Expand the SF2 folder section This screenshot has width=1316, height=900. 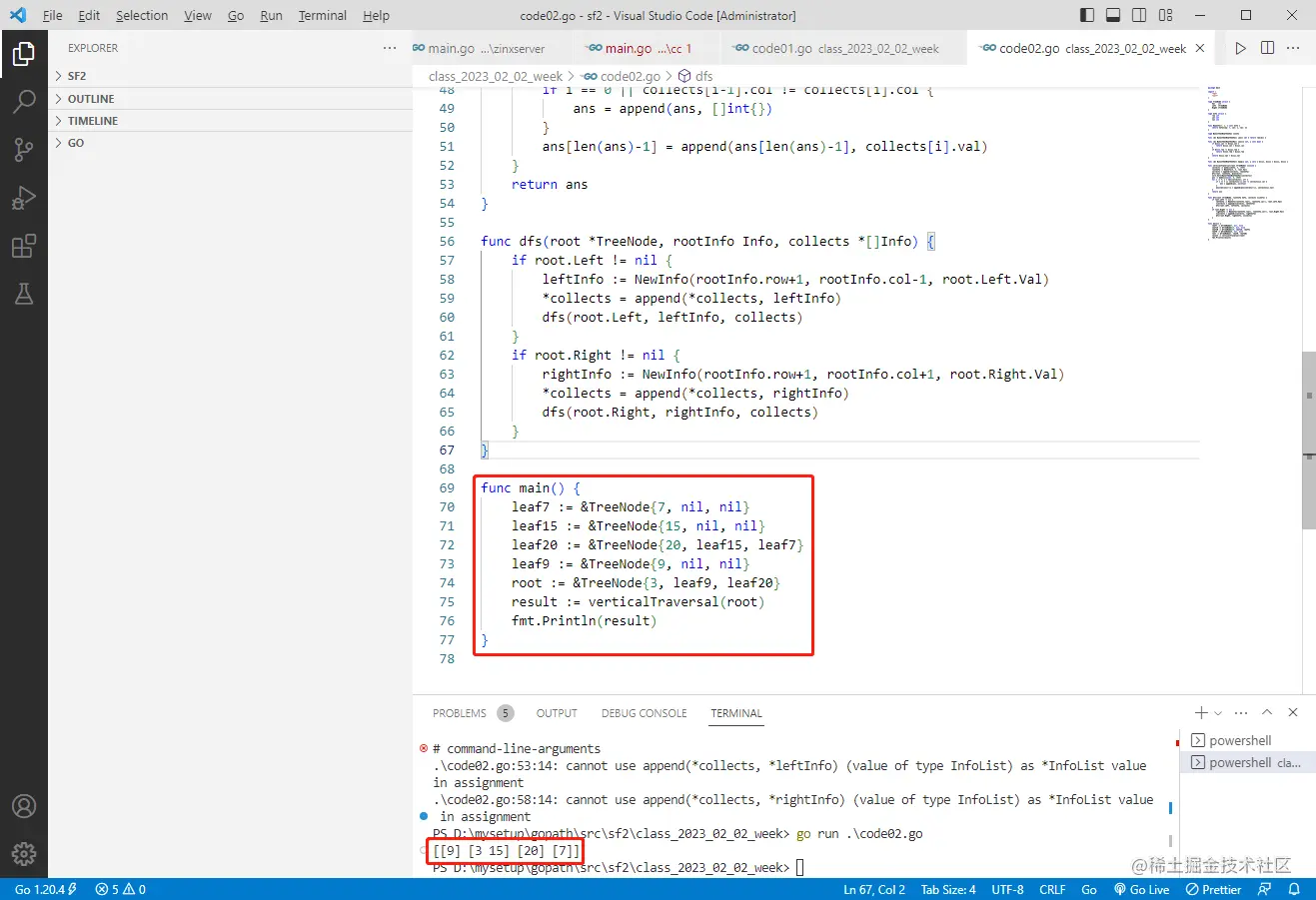(x=230, y=76)
